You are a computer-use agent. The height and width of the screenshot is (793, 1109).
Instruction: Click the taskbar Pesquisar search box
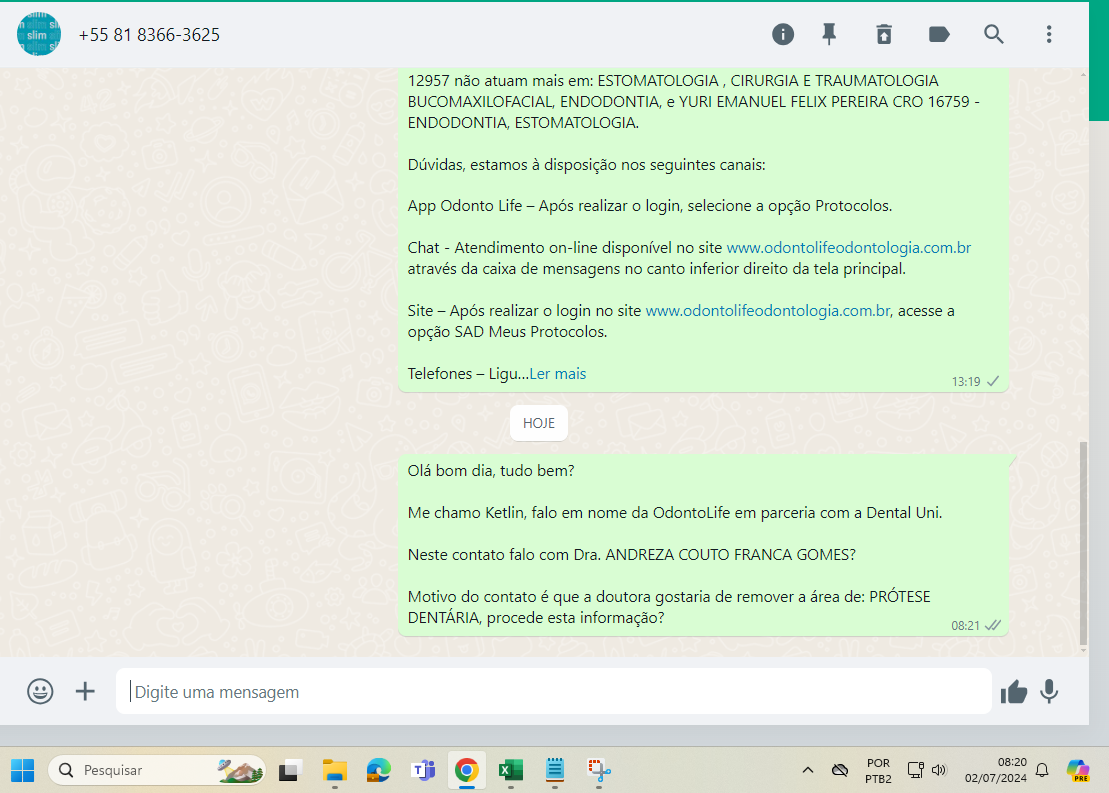pos(156,770)
